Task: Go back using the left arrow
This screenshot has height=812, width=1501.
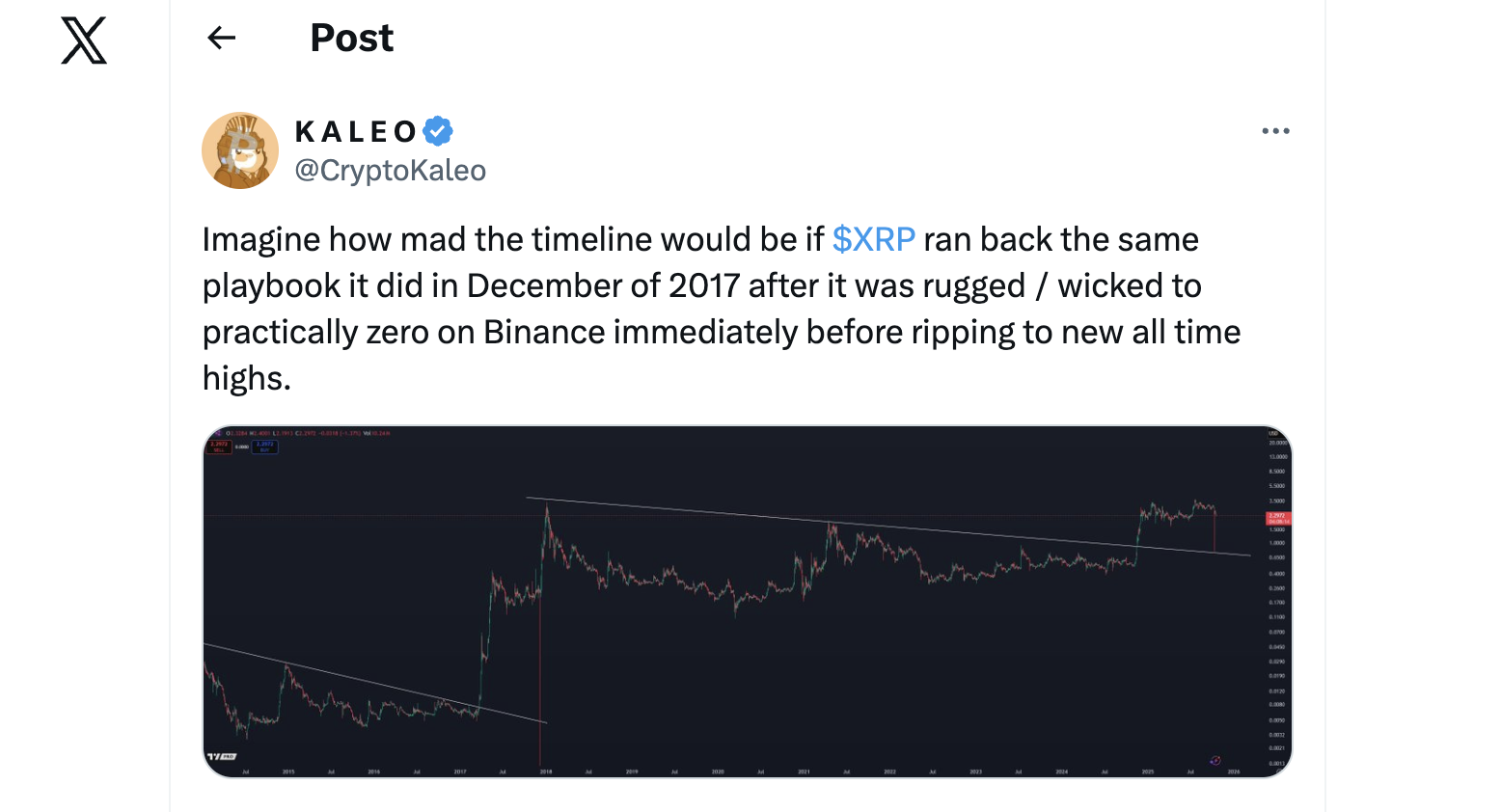Action: pyautogui.click(x=222, y=38)
